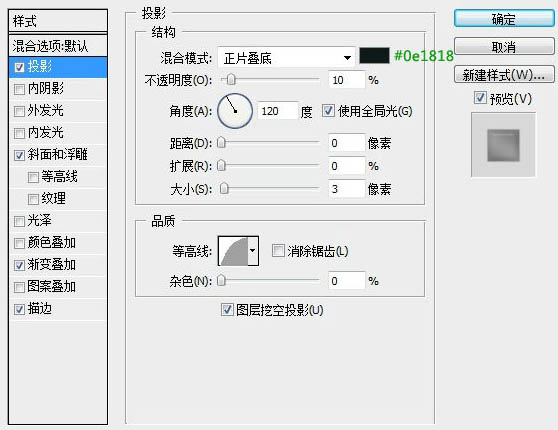558x430 pixels.
Task: Click the style preview thumbnail
Action: [503, 145]
